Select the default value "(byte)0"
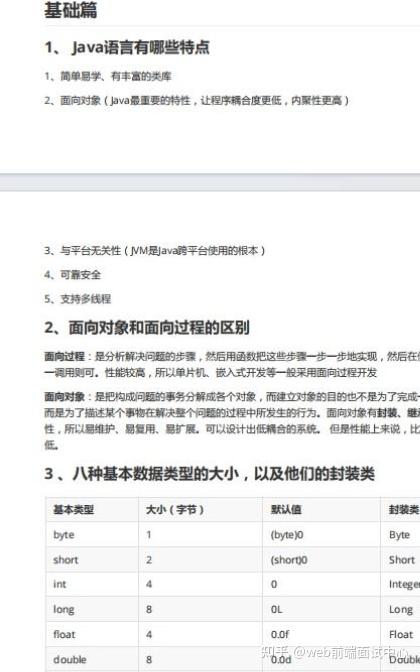The height and width of the screenshot is (672, 420). click(287, 535)
